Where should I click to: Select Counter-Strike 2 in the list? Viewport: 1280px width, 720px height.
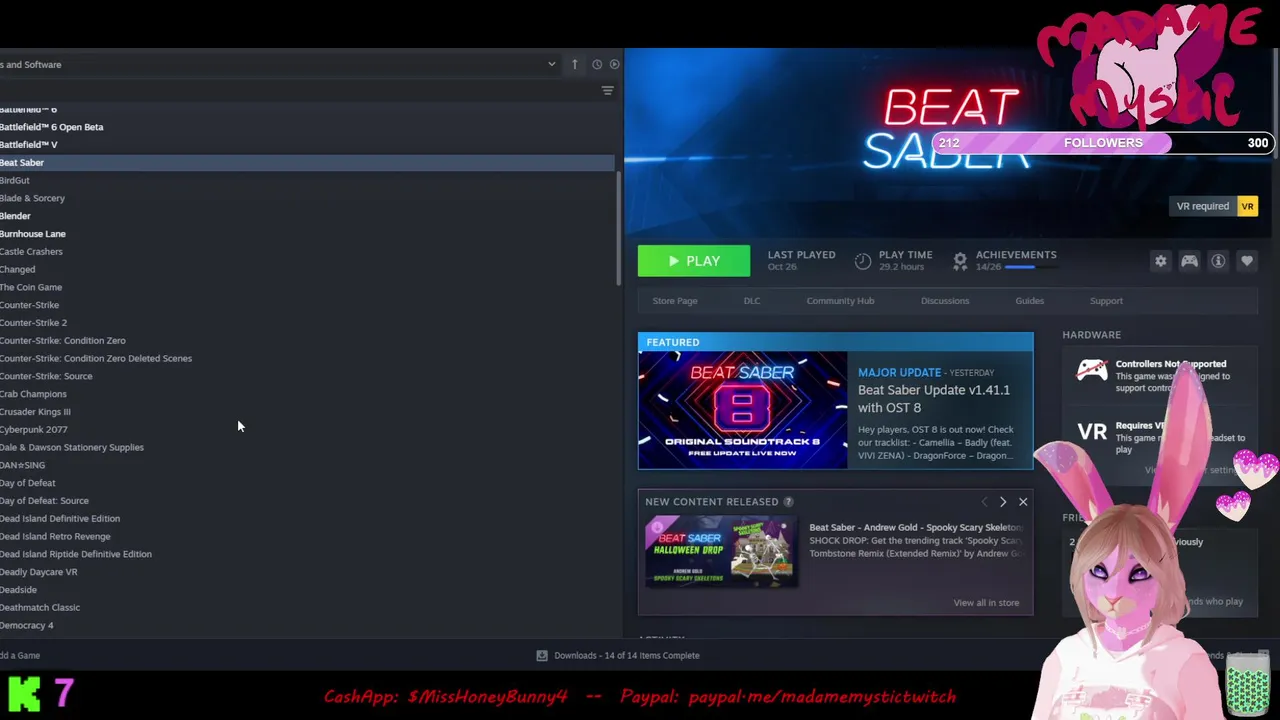[x=307, y=323]
